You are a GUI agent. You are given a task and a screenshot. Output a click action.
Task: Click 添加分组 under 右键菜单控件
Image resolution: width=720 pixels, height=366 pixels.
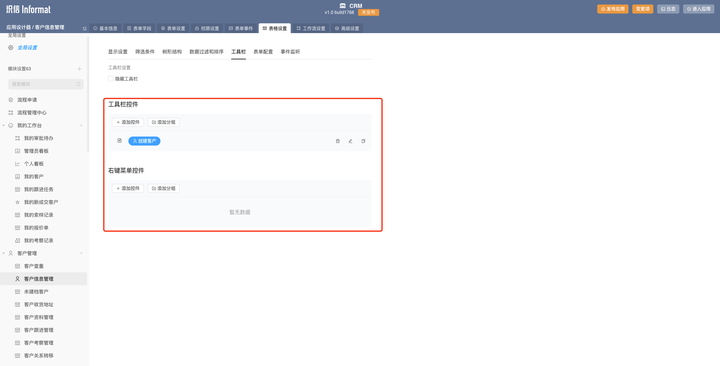(163, 188)
